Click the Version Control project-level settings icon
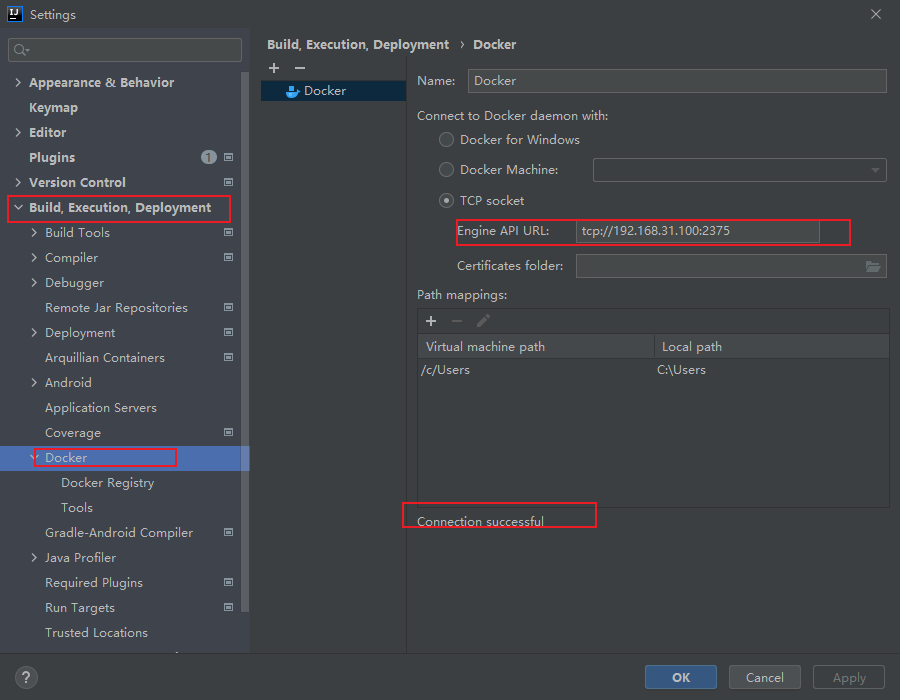Image resolution: width=900 pixels, height=700 pixels. coord(228,182)
